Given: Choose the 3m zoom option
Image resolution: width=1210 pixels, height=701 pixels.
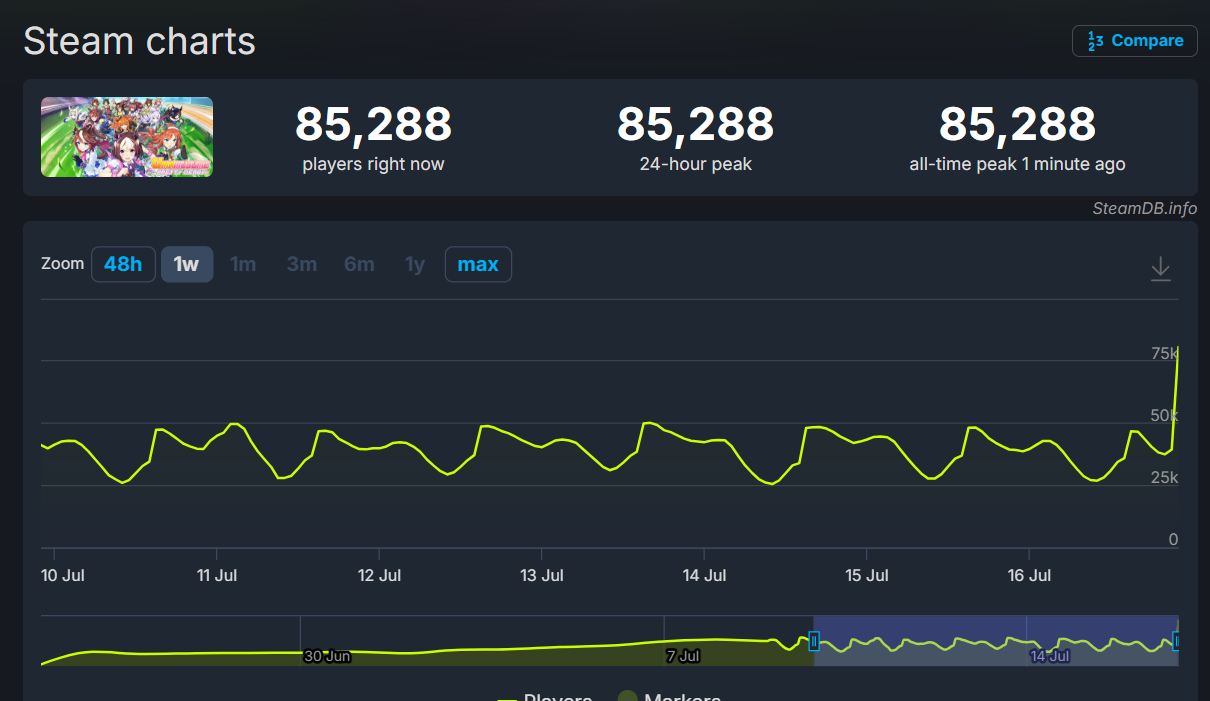Looking at the screenshot, I should pos(302,264).
